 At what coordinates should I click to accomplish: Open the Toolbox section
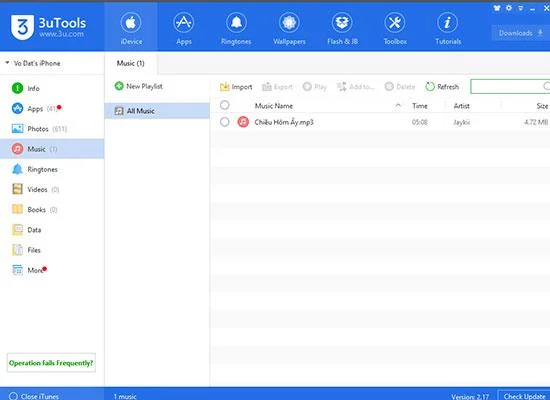pos(395,28)
